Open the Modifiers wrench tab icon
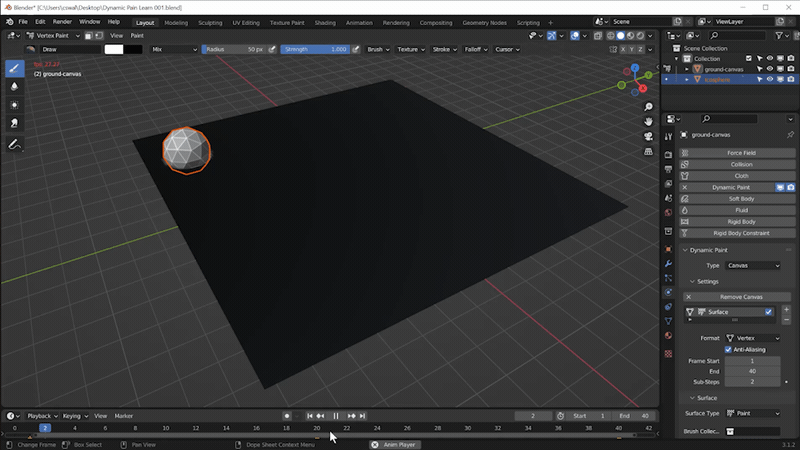 pyautogui.click(x=668, y=264)
